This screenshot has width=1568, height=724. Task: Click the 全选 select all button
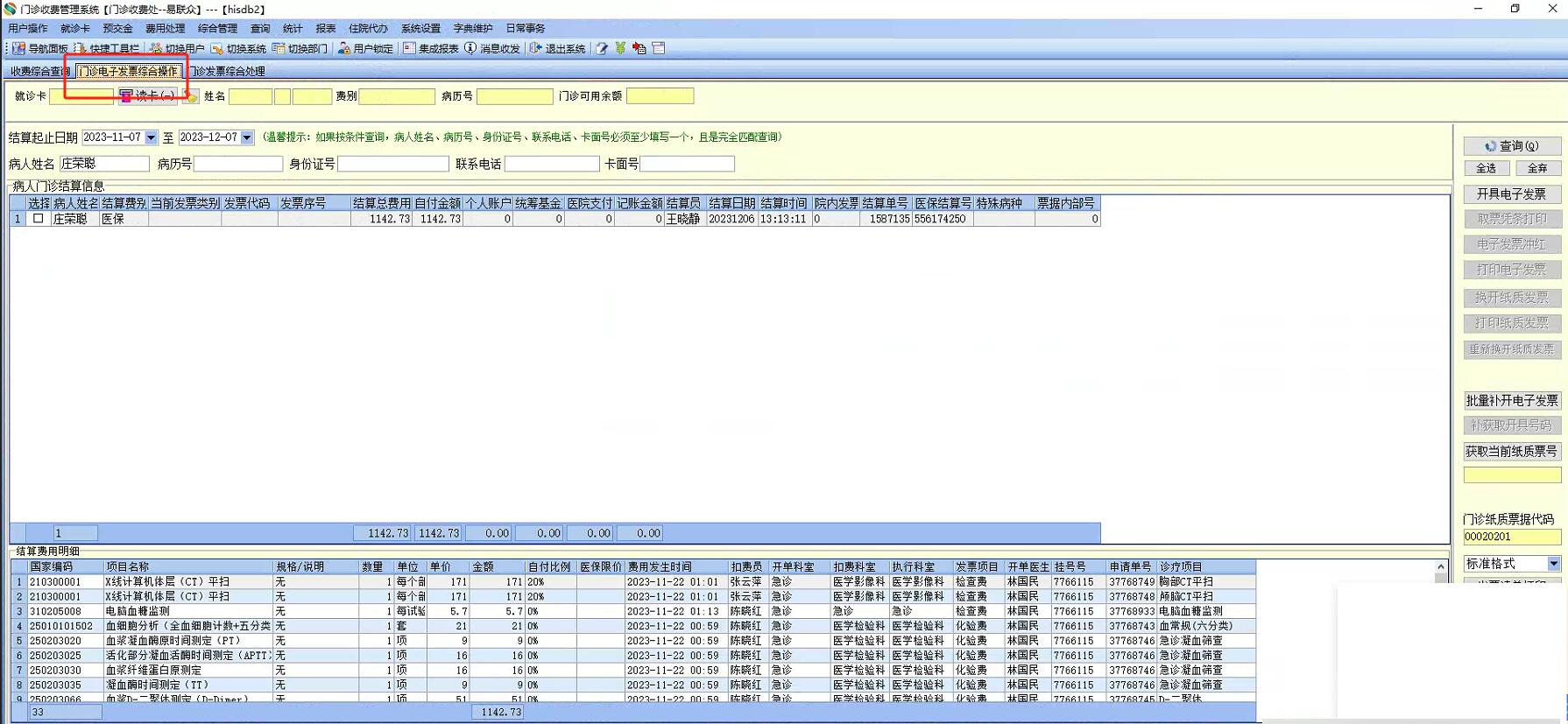[x=1487, y=168]
